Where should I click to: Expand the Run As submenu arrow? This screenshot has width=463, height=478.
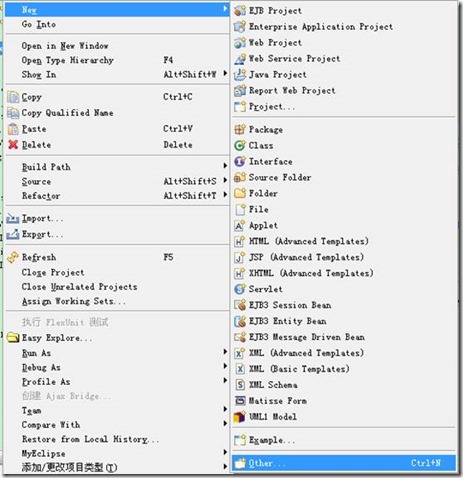coord(225,352)
